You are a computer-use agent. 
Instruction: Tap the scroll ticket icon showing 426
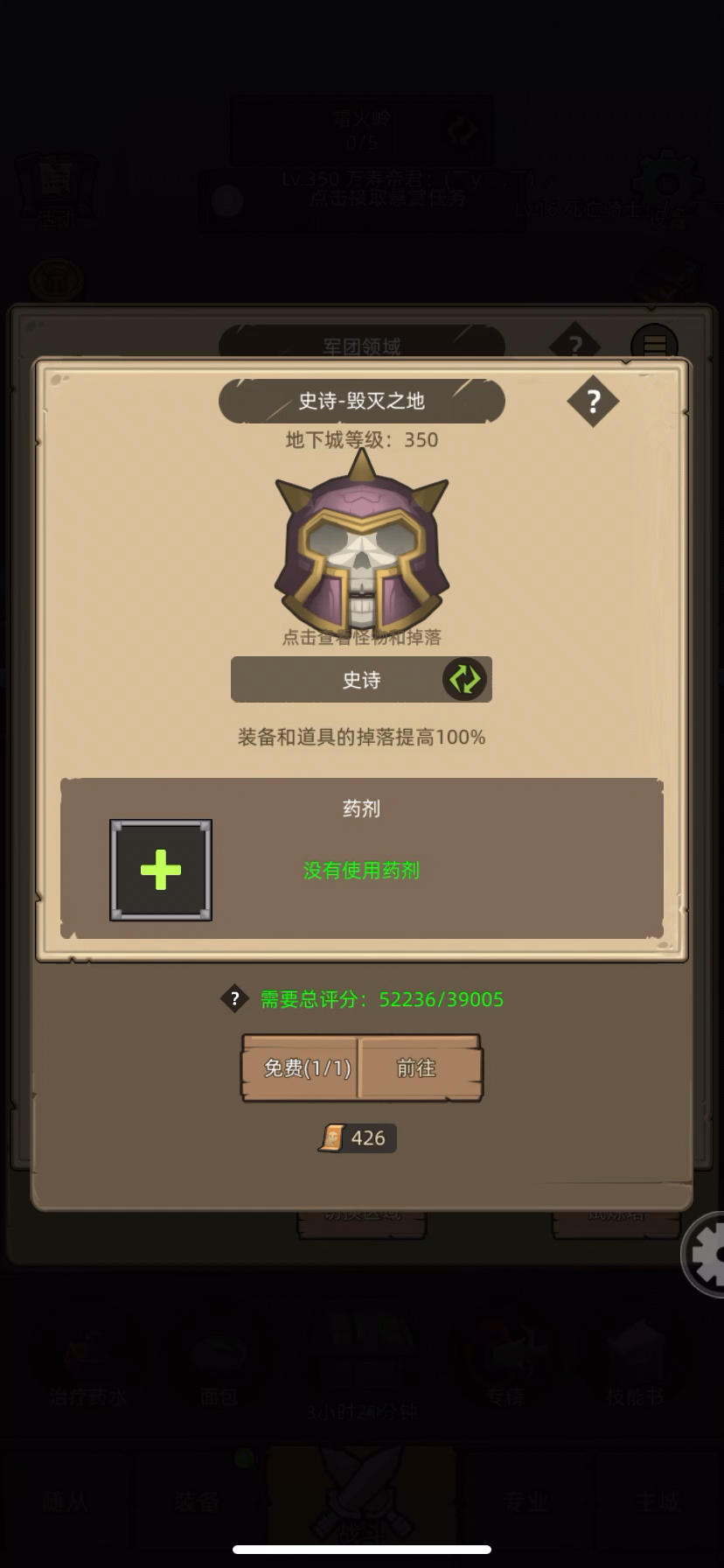coord(332,1138)
